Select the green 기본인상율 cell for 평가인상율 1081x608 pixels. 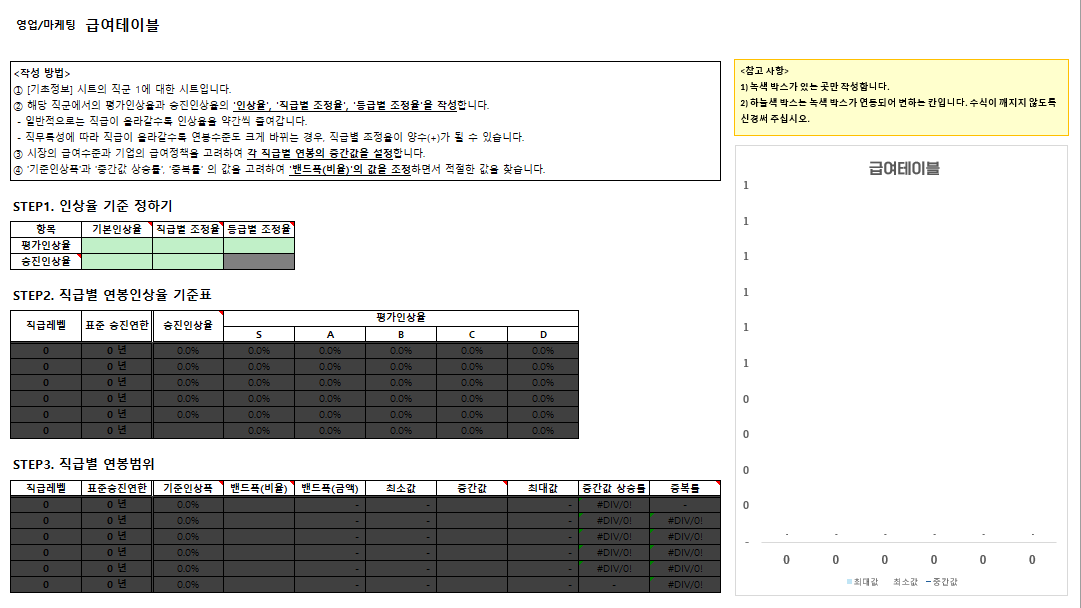tap(117, 245)
